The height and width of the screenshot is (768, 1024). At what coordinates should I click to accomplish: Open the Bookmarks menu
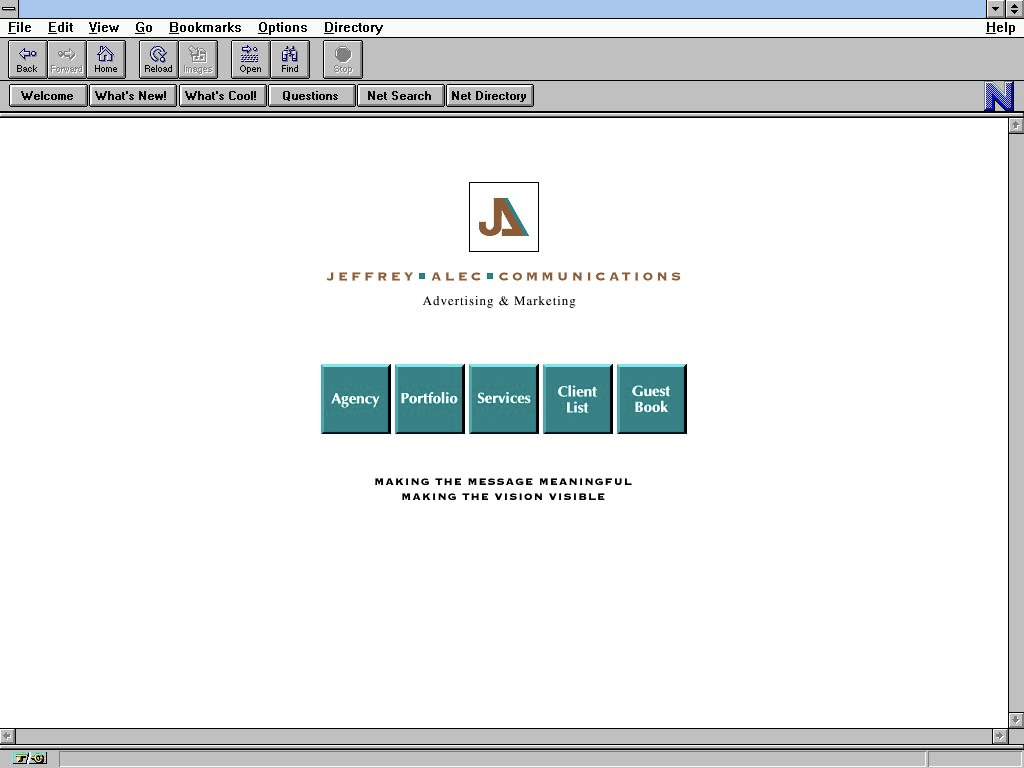(x=205, y=28)
